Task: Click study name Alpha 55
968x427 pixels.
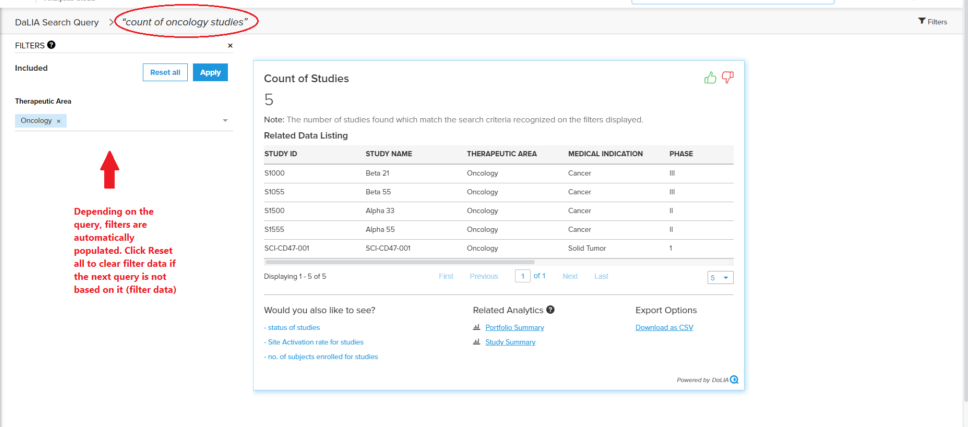Action: pos(380,230)
